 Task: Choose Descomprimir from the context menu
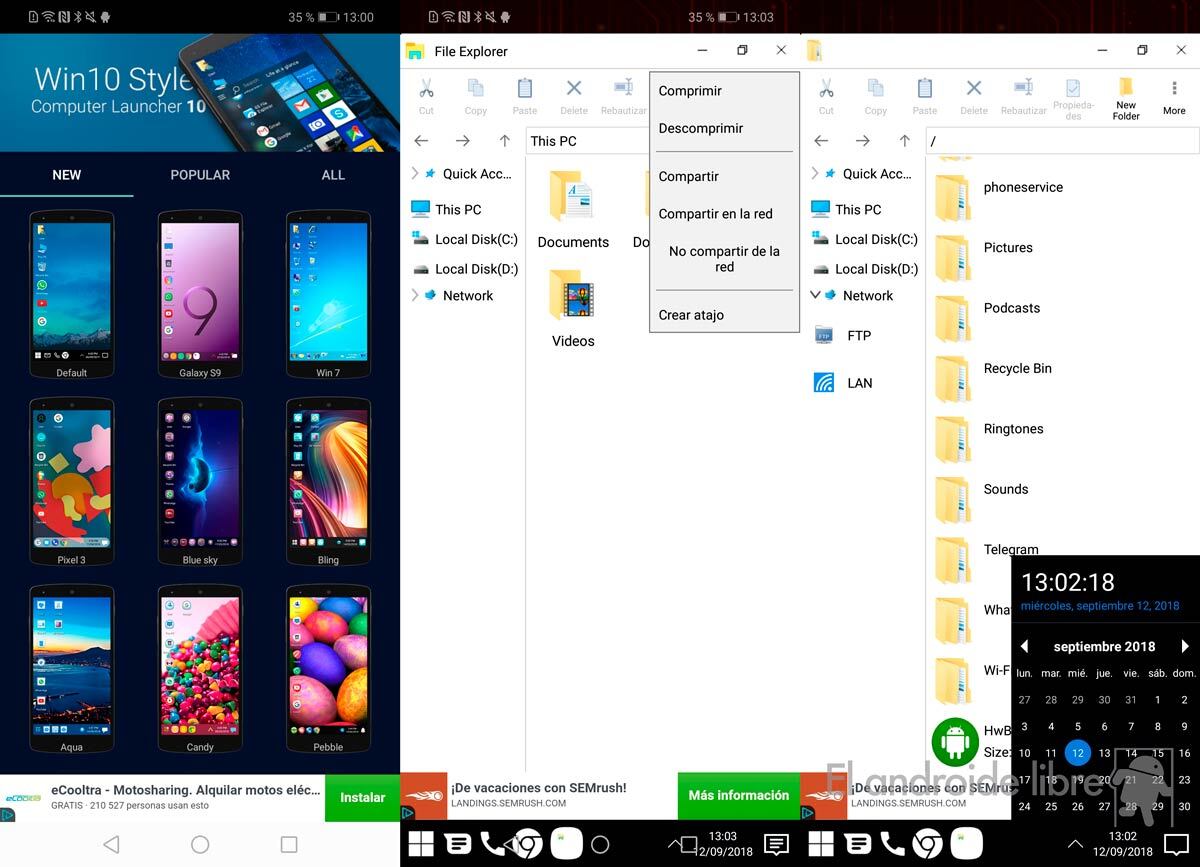coord(724,128)
